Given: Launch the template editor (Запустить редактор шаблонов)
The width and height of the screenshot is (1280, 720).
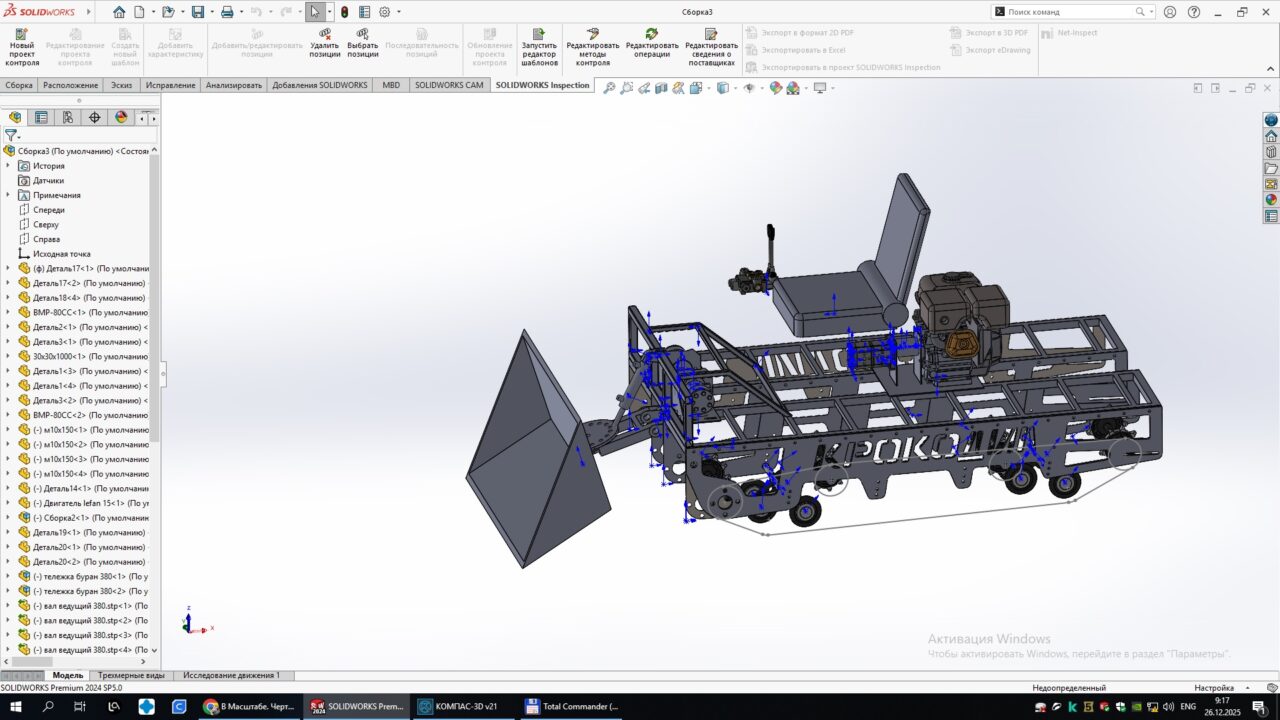Looking at the screenshot, I should point(539,47).
